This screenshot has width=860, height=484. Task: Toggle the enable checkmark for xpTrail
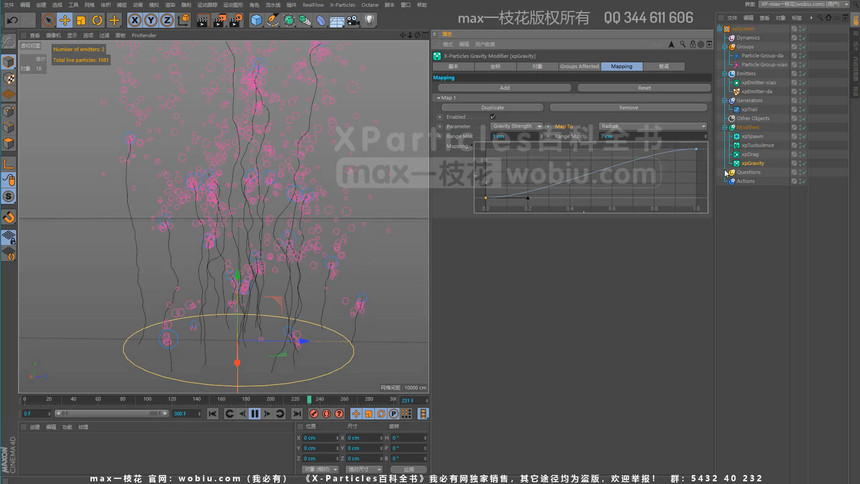click(804, 109)
